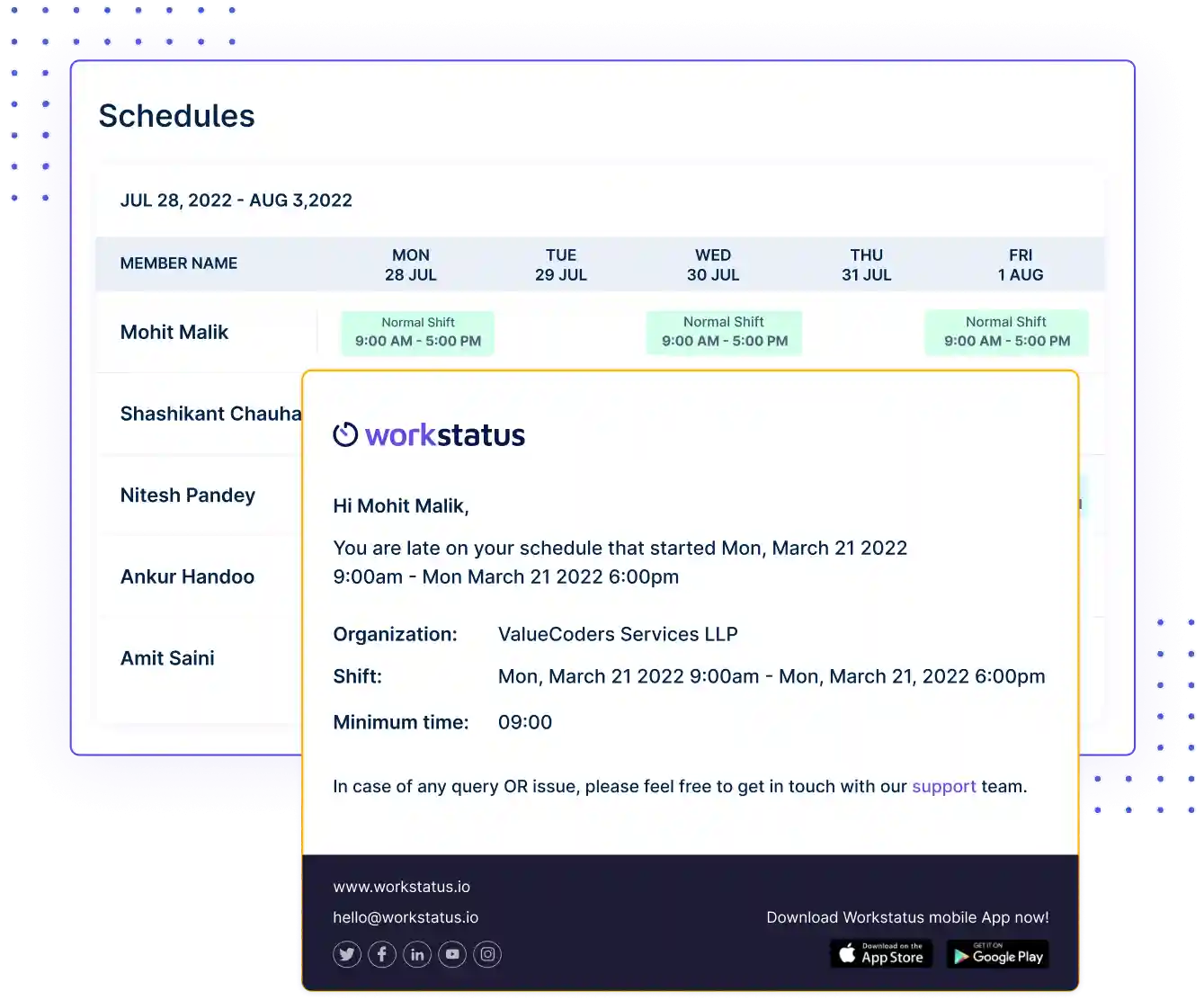The width and height of the screenshot is (1204, 1000).
Task: Click the Minimum time value 09:00
Action: (525, 722)
